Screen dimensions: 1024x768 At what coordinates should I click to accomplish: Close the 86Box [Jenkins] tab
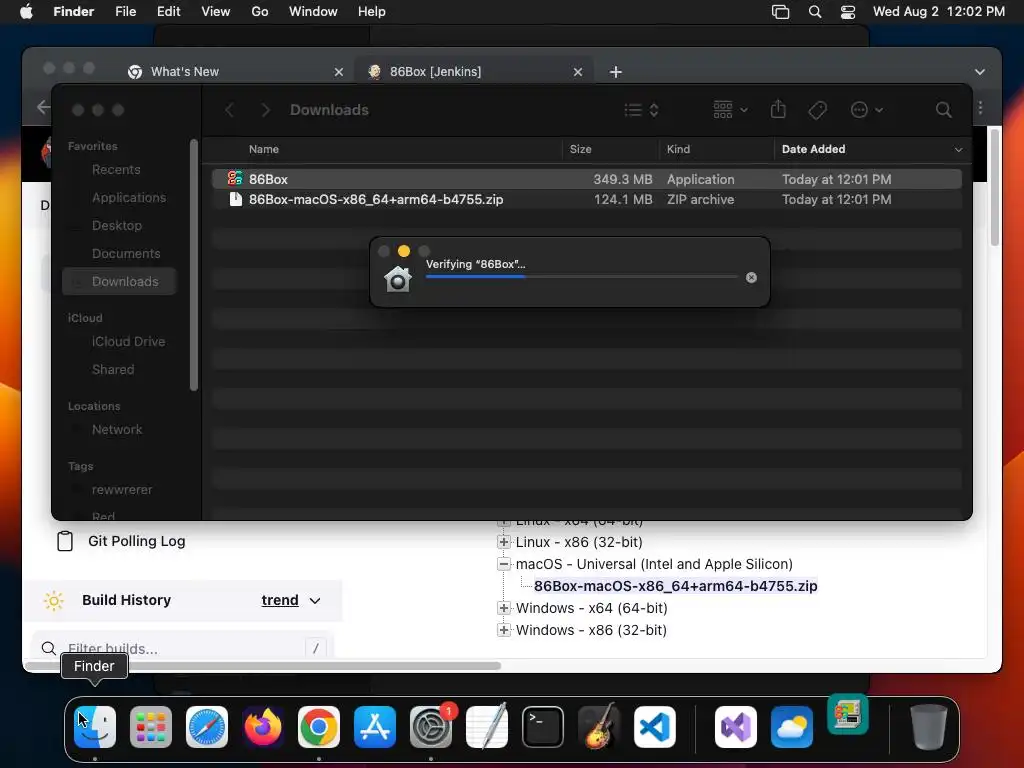click(577, 72)
